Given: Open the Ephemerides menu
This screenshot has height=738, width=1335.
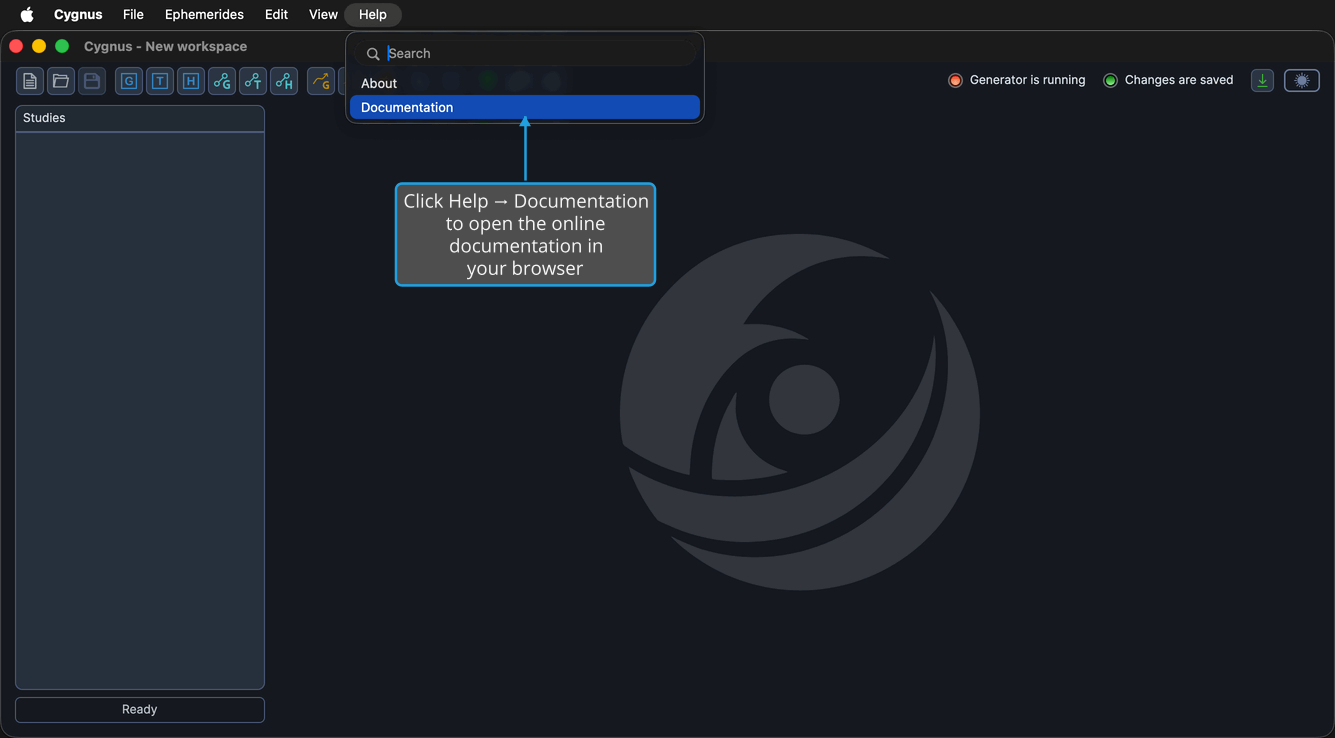Looking at the screenshot, I should tap(204, 14).
